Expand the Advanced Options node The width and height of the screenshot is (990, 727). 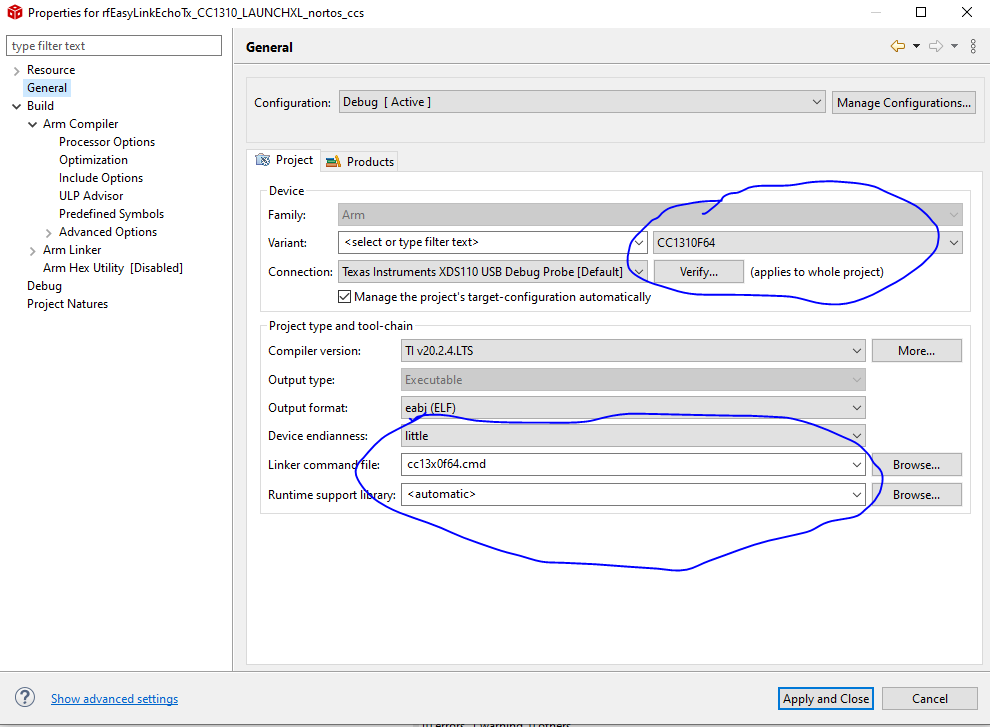coord(49,233)
